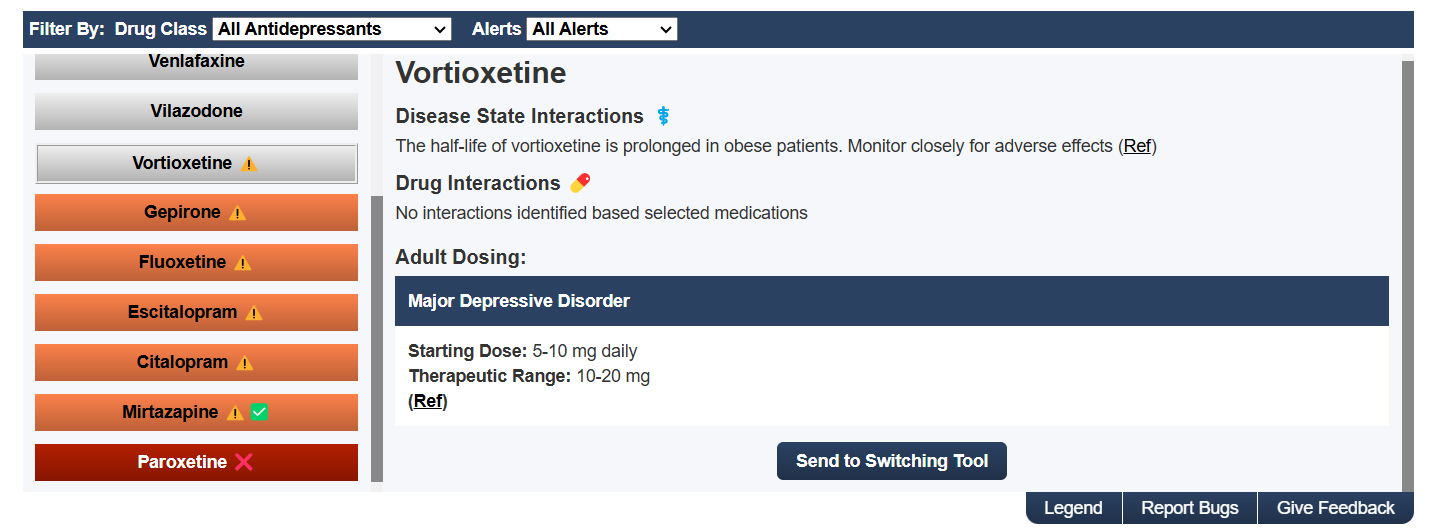Click the Gepirone warning triangle icon

click(x=237, y=213)
